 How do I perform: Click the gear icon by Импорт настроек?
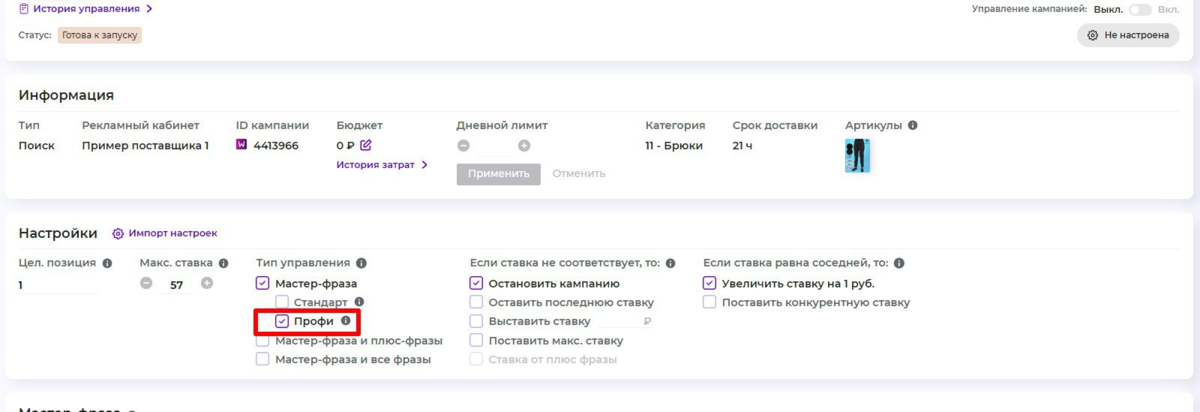click(118, 233)
